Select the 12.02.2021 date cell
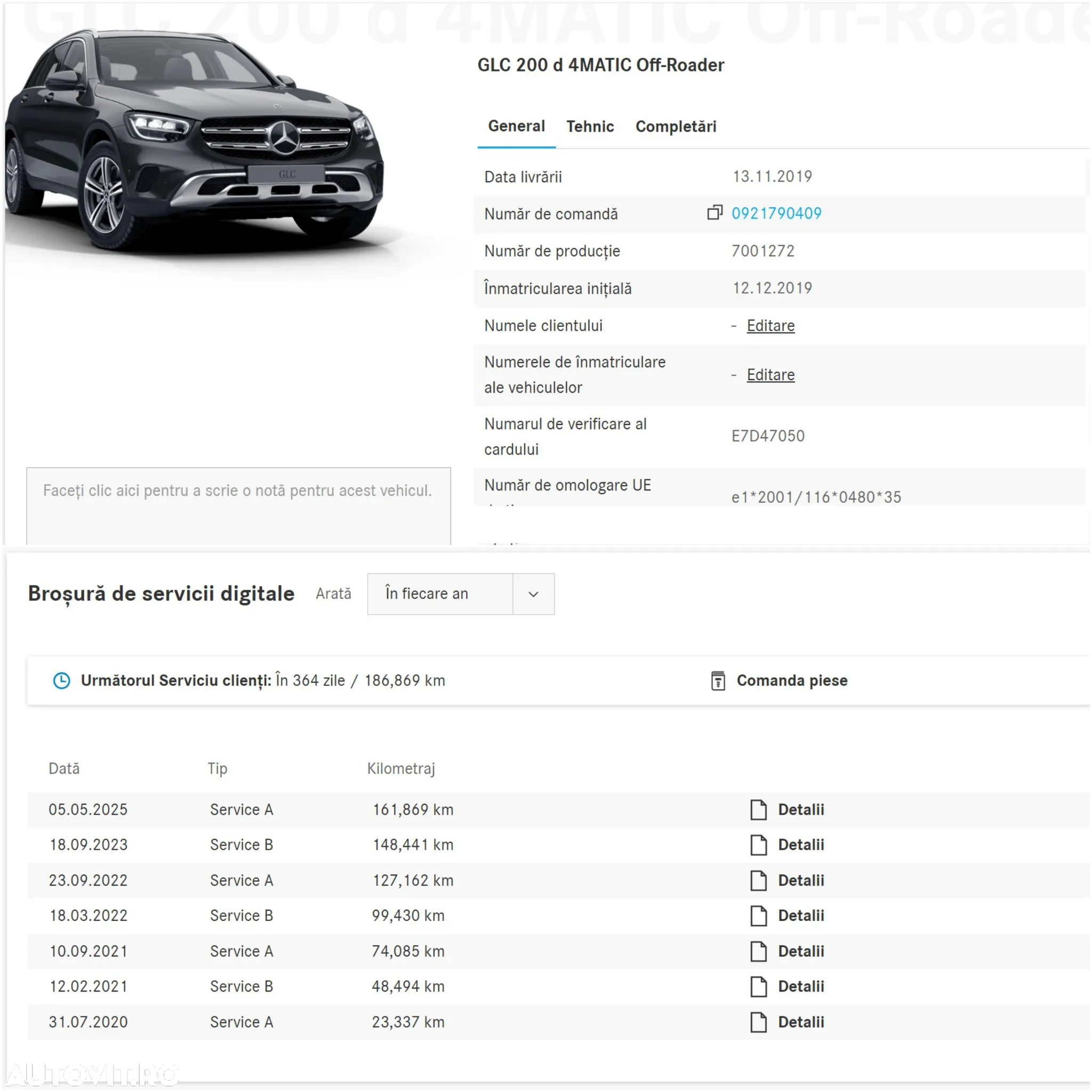The height and width of the screenshot is (1092, 1092). 88,986
